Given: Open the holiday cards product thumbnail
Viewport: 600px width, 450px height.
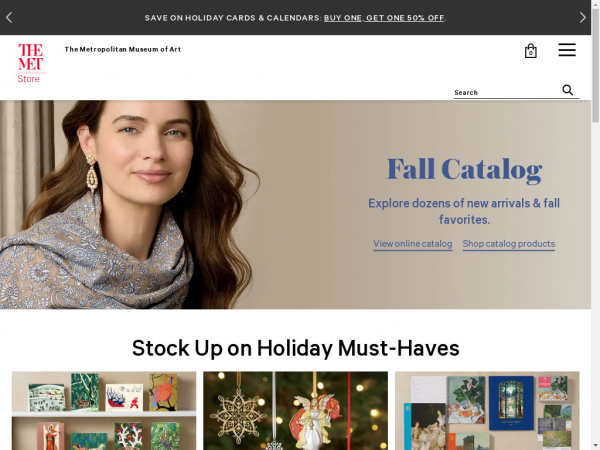Looking at the screenshot, I should click(104, 411).
